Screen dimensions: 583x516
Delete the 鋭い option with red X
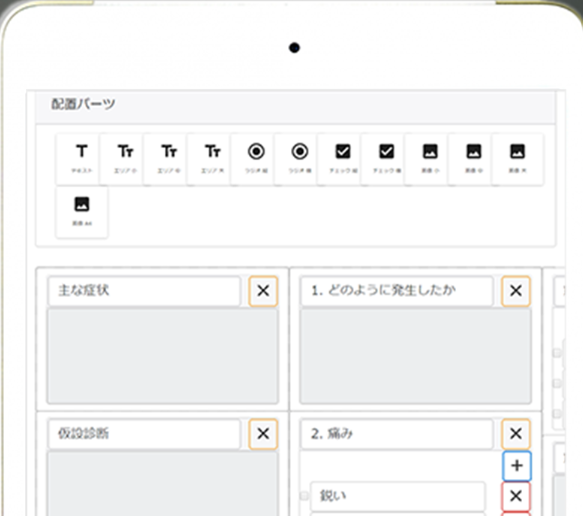click(516, 496)
